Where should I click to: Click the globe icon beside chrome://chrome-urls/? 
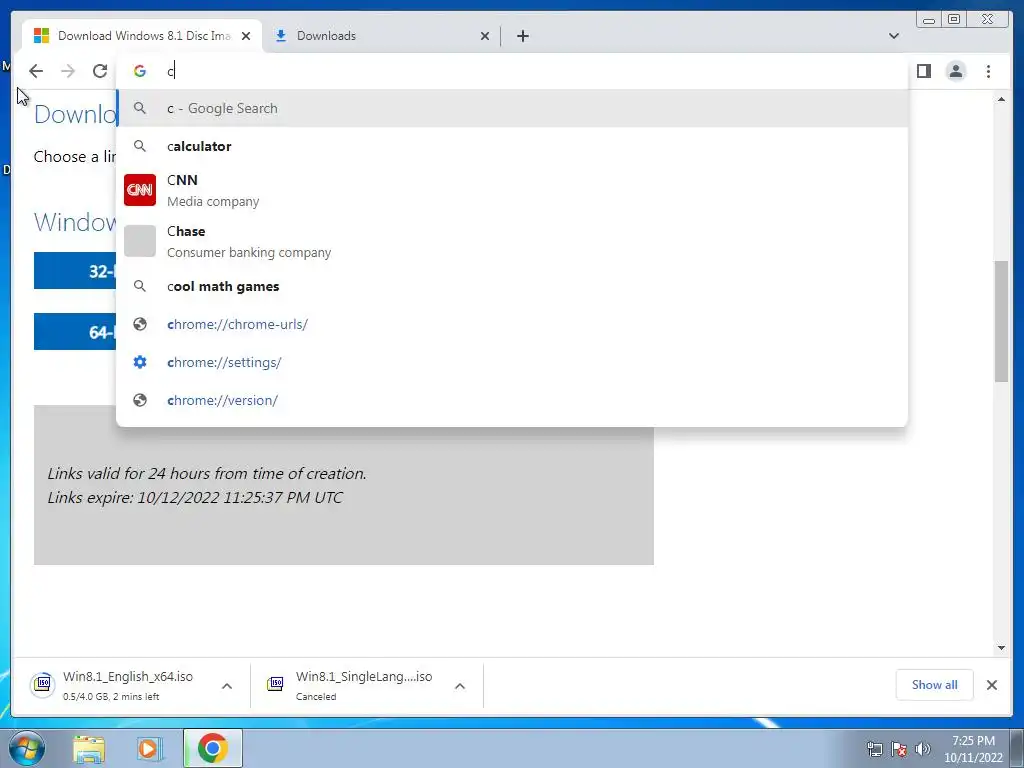pyautogui.click(x=140, y=325)
